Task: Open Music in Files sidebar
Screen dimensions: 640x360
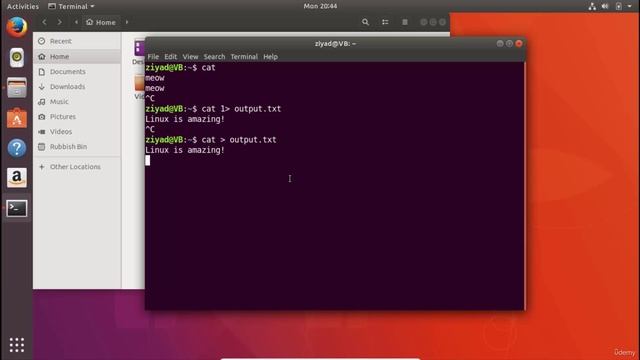Action: [77, 102]
